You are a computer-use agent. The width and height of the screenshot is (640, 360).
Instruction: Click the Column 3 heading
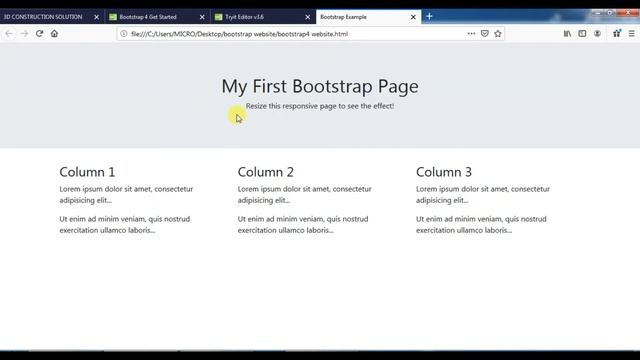click(x=444, y=172)
